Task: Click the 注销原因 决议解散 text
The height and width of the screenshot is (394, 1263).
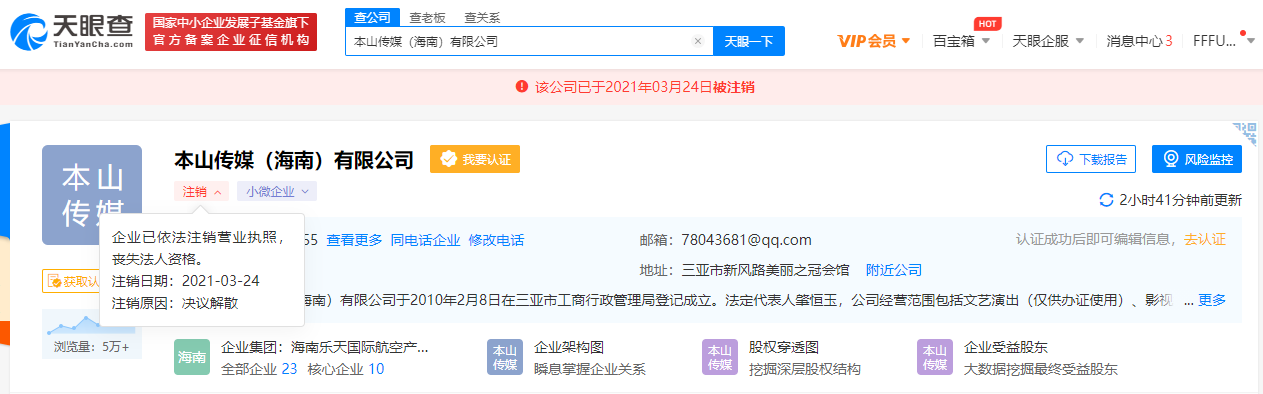Action: [175, 302]
